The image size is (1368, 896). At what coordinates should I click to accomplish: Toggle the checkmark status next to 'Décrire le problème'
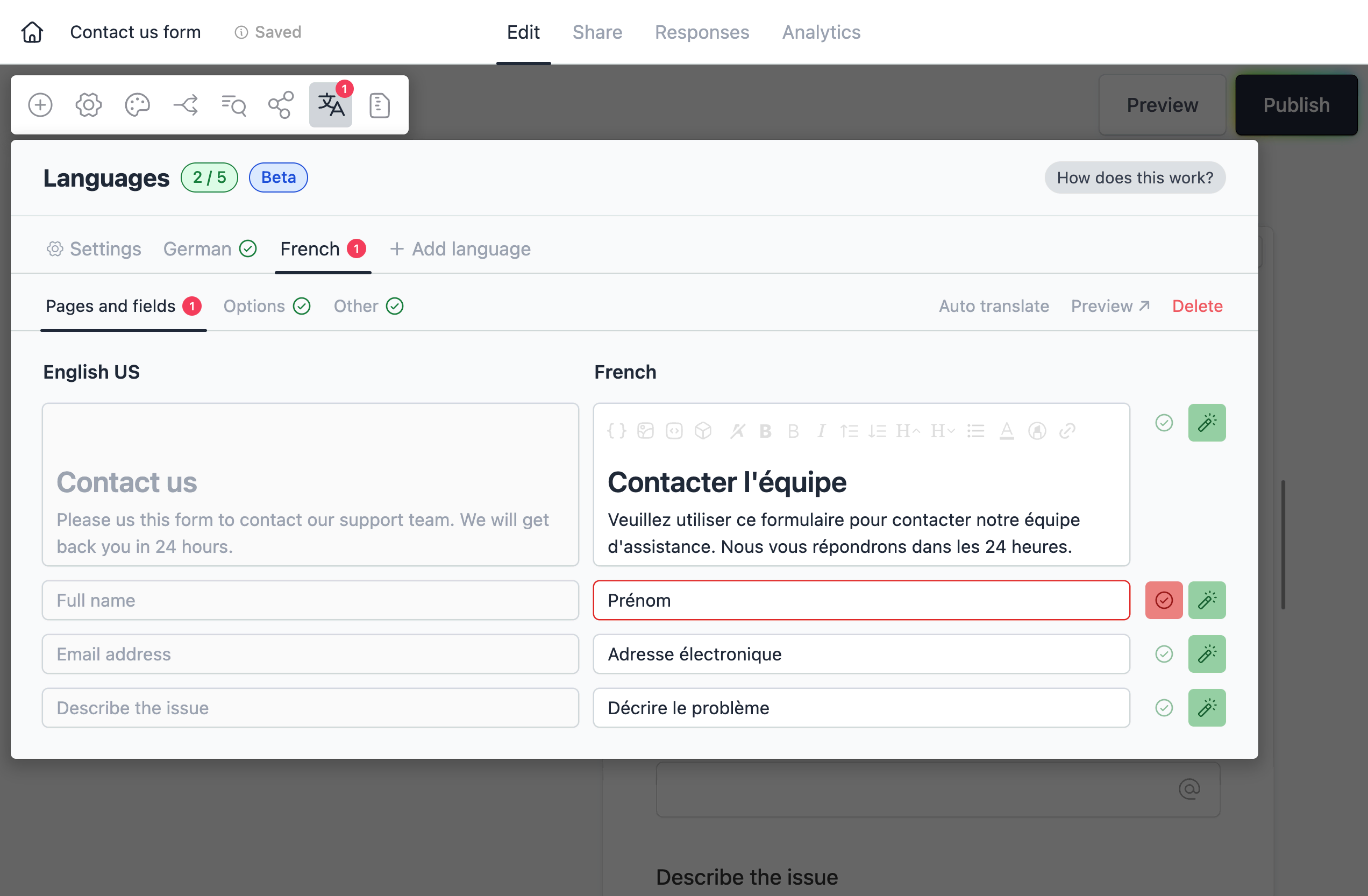(x=1164, y=707)
